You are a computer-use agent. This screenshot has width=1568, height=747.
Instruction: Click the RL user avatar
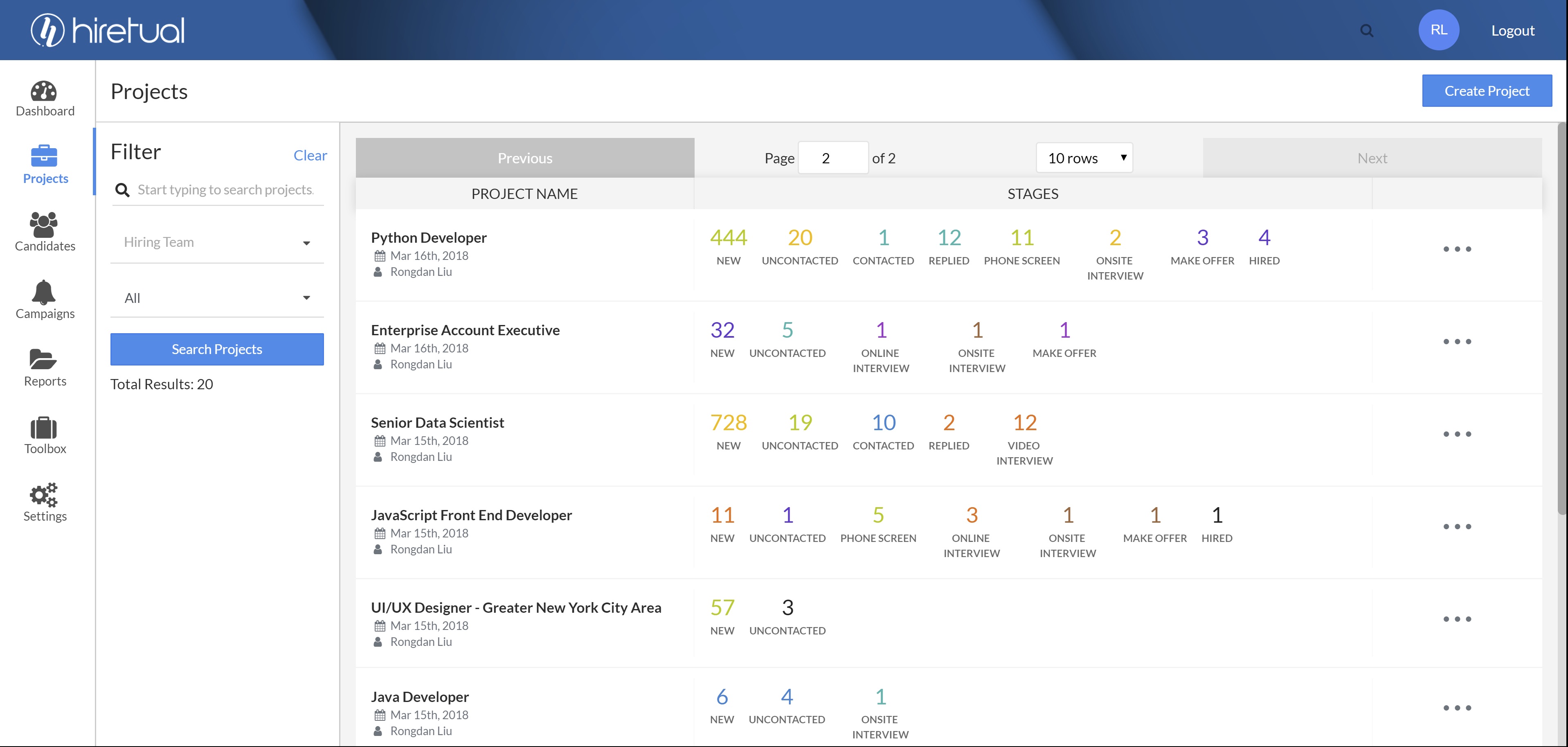1438,30
